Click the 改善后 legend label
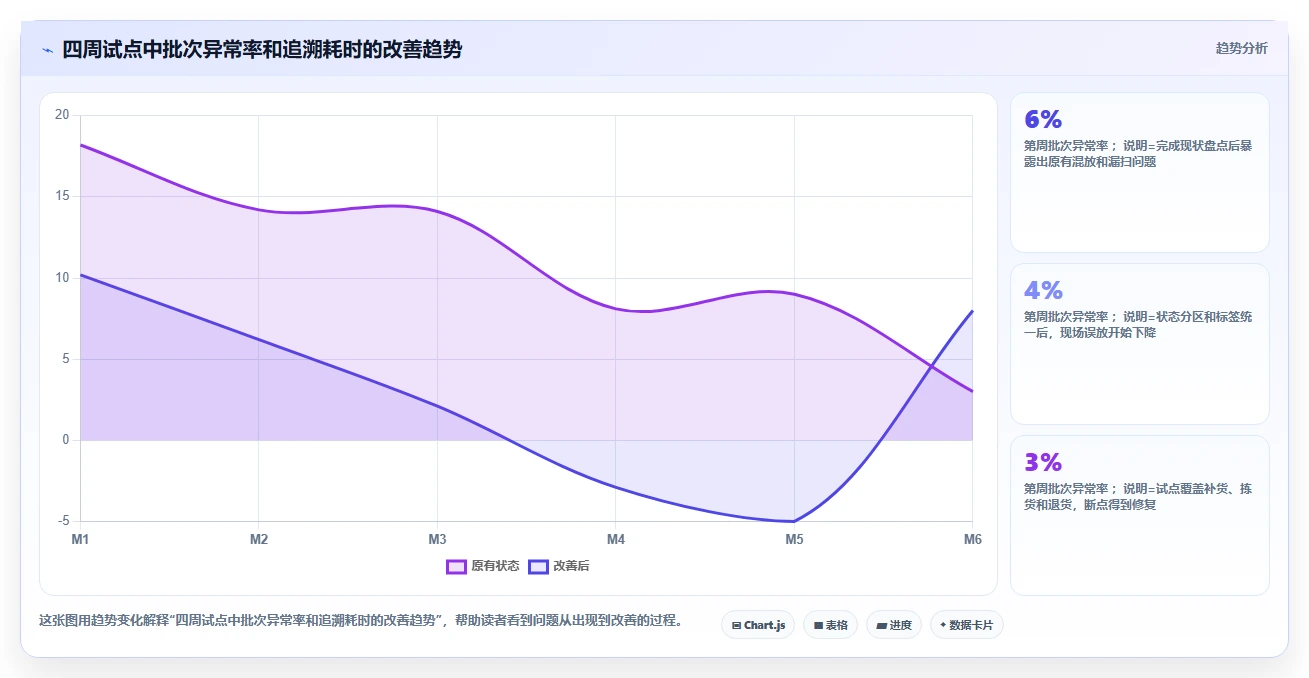1309x678 pixels. click(x=571, y=566)
